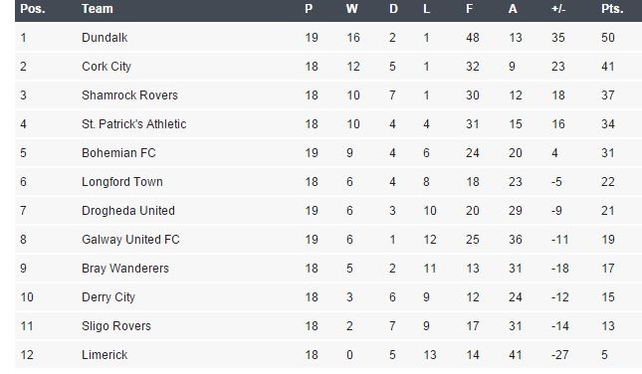This screenshot has height=374, width=642.
Task: Select Drogheda United in the table
Action: [128, 211]
